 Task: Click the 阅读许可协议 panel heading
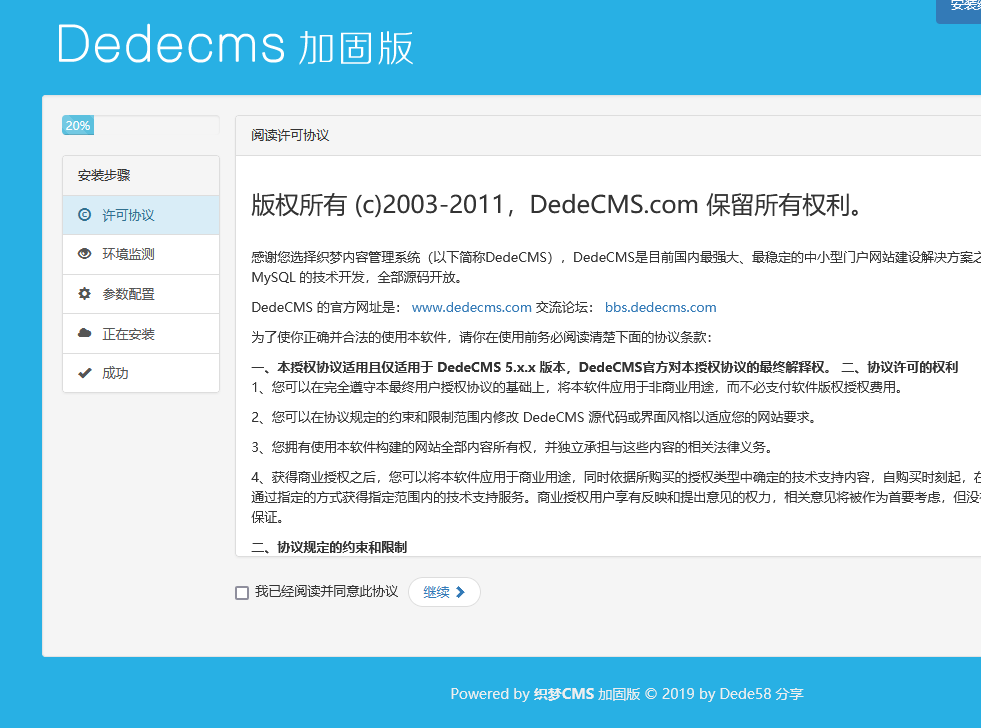pyautogui.click(x=290, y=135)
